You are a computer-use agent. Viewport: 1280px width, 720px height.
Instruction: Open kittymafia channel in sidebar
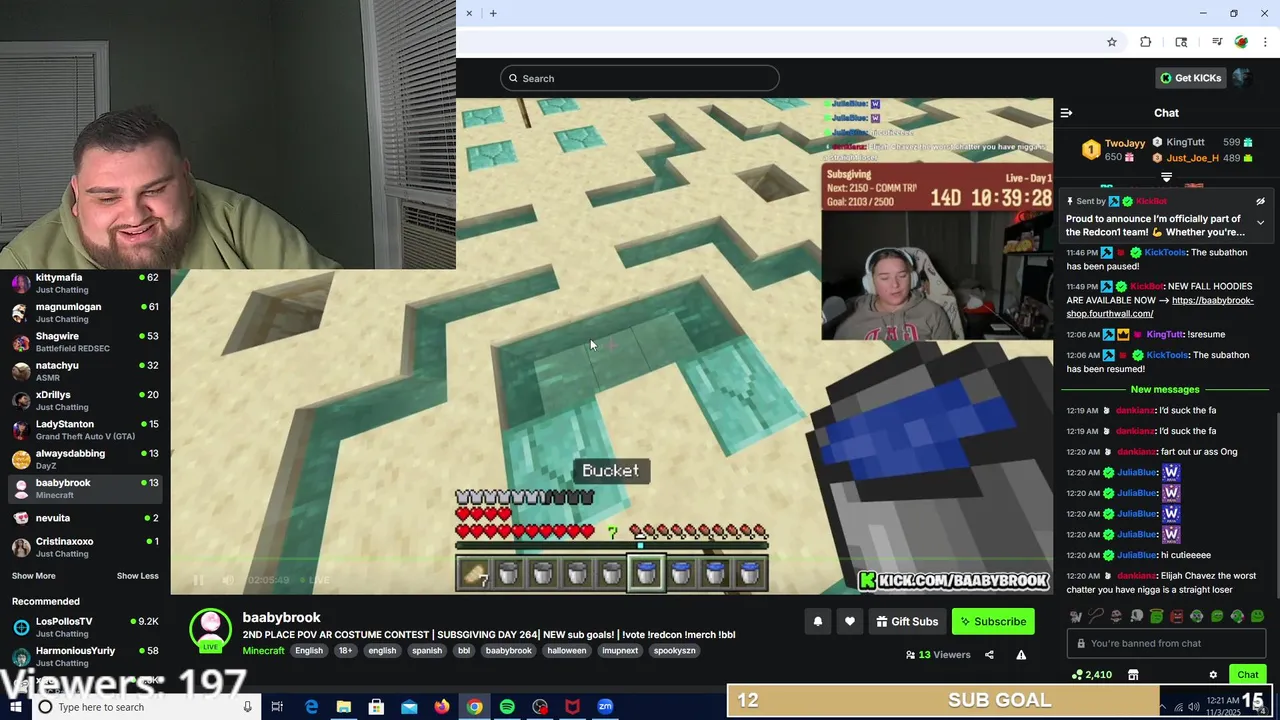[85, 283]
